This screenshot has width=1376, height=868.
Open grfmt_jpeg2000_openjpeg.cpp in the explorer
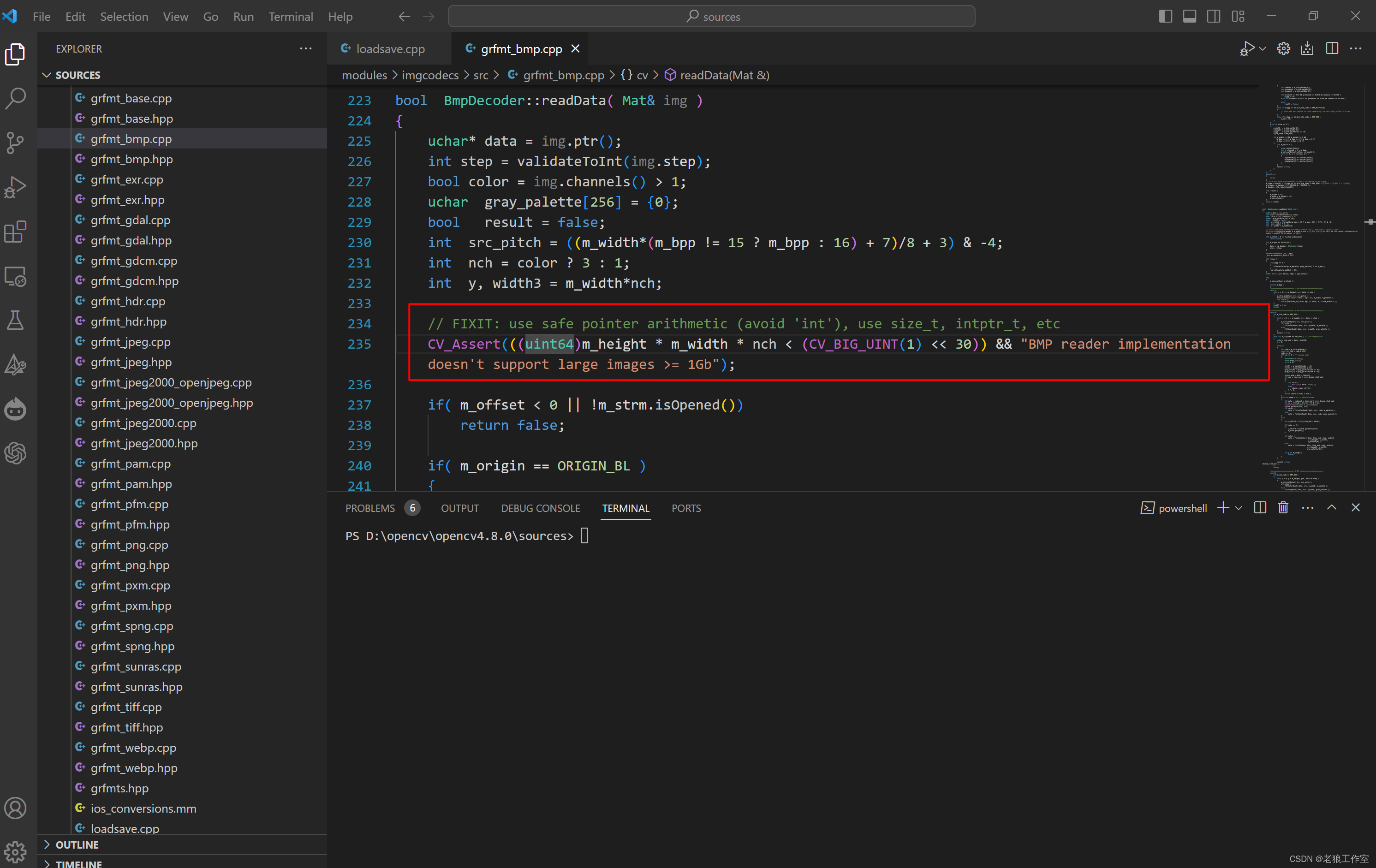[x=171, y=382]
